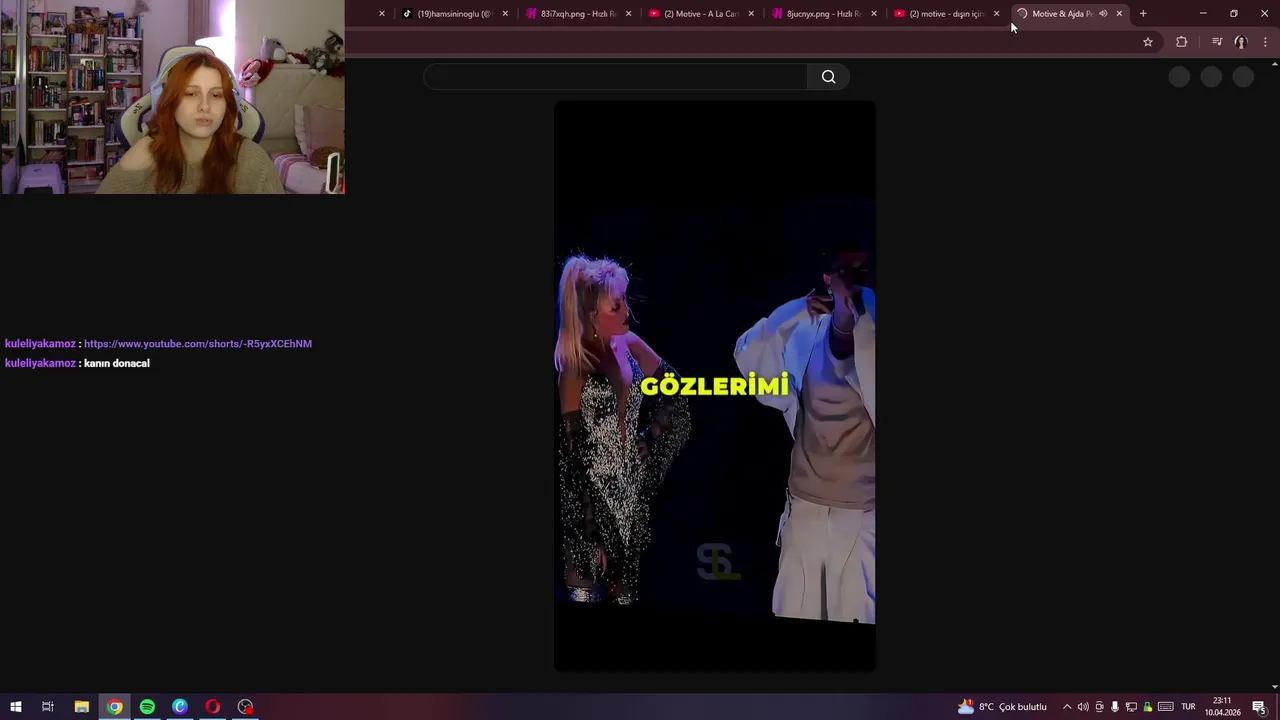
Task: Open the Windows Start menu
Action: coord(16,707)
